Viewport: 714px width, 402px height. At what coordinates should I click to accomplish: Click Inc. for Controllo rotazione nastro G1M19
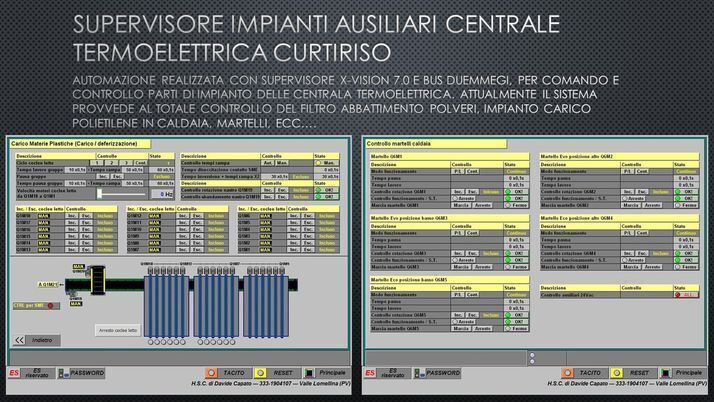pyautogui.click(x=268, y=190)
